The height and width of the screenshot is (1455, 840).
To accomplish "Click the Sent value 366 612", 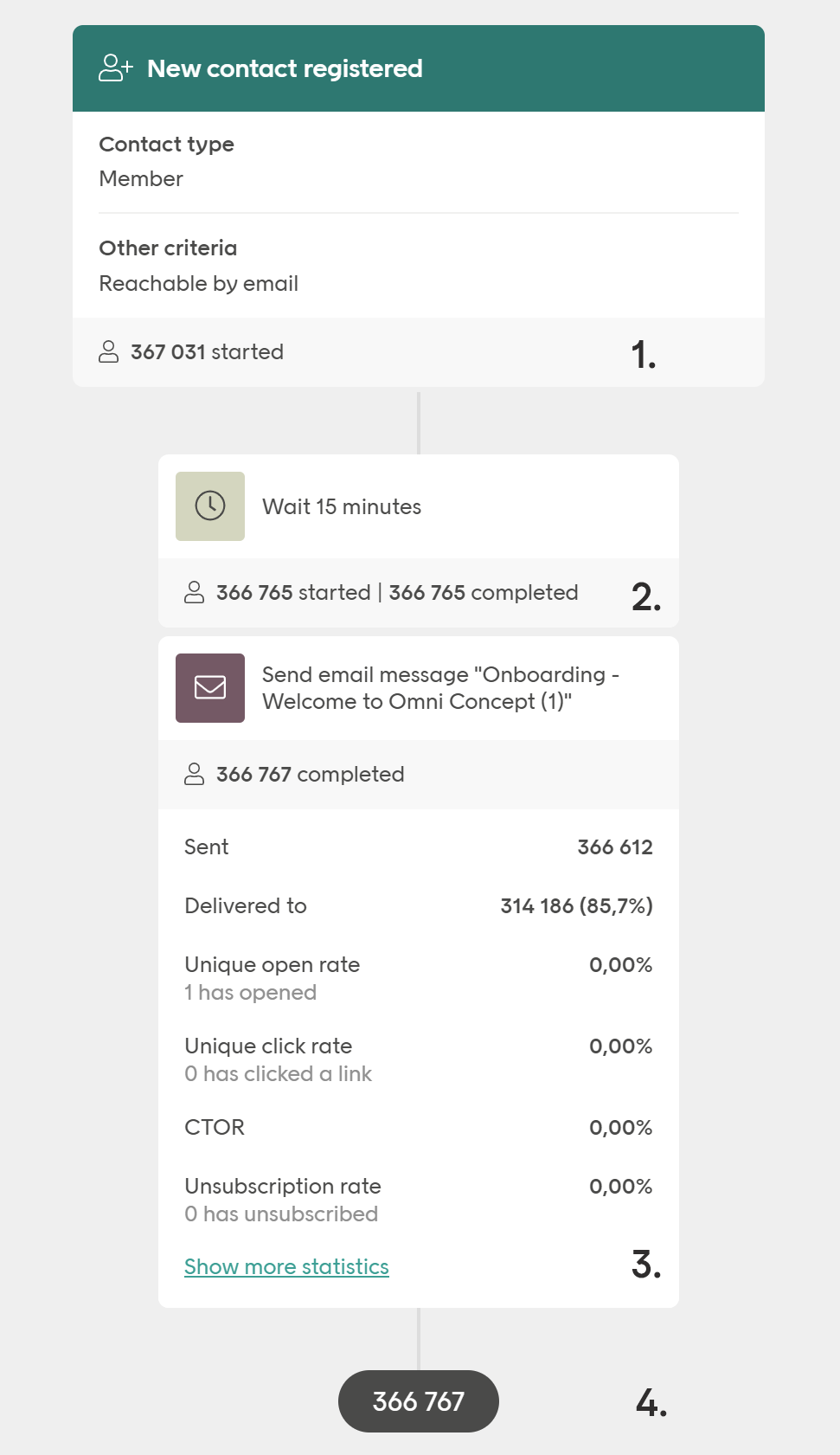I will point(615,847).
